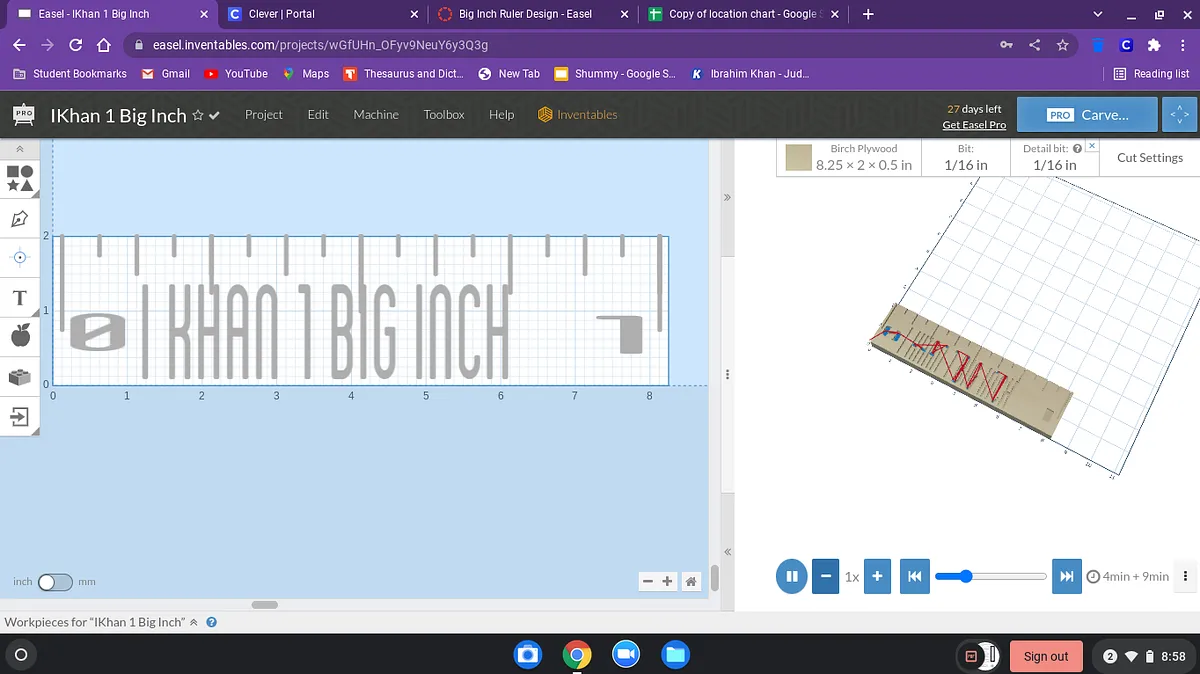Open the Birch Plywood material dropdown

(849, 158)
